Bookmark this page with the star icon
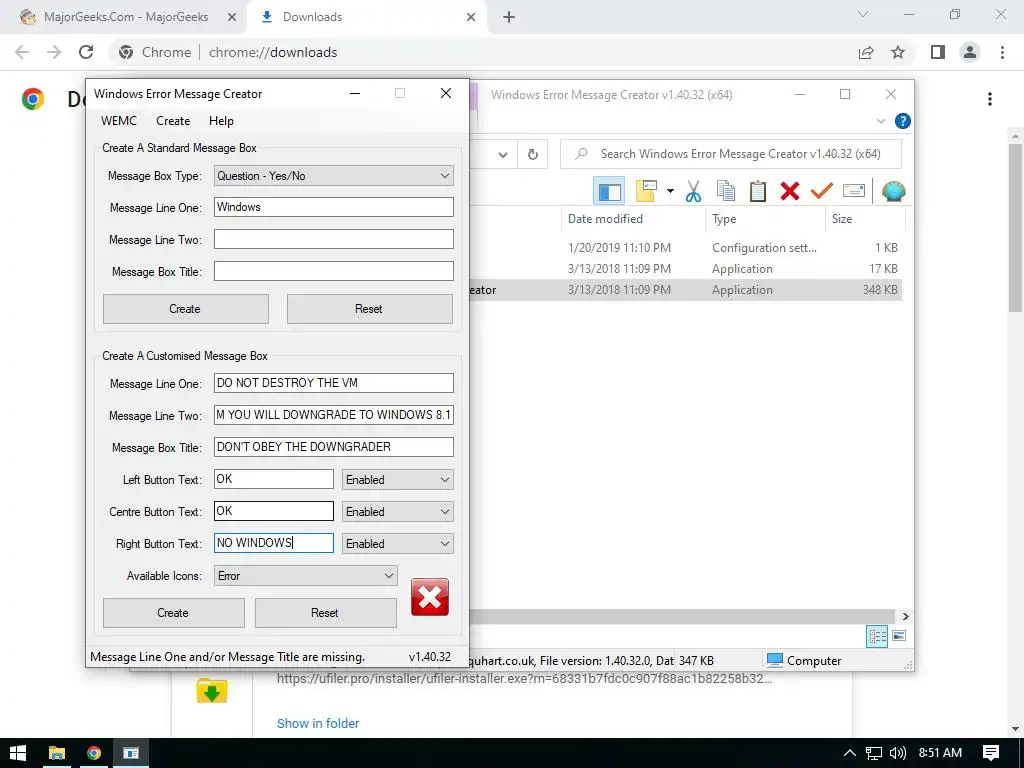Viewport: 1024px width, 768px height. click(898, 52)
